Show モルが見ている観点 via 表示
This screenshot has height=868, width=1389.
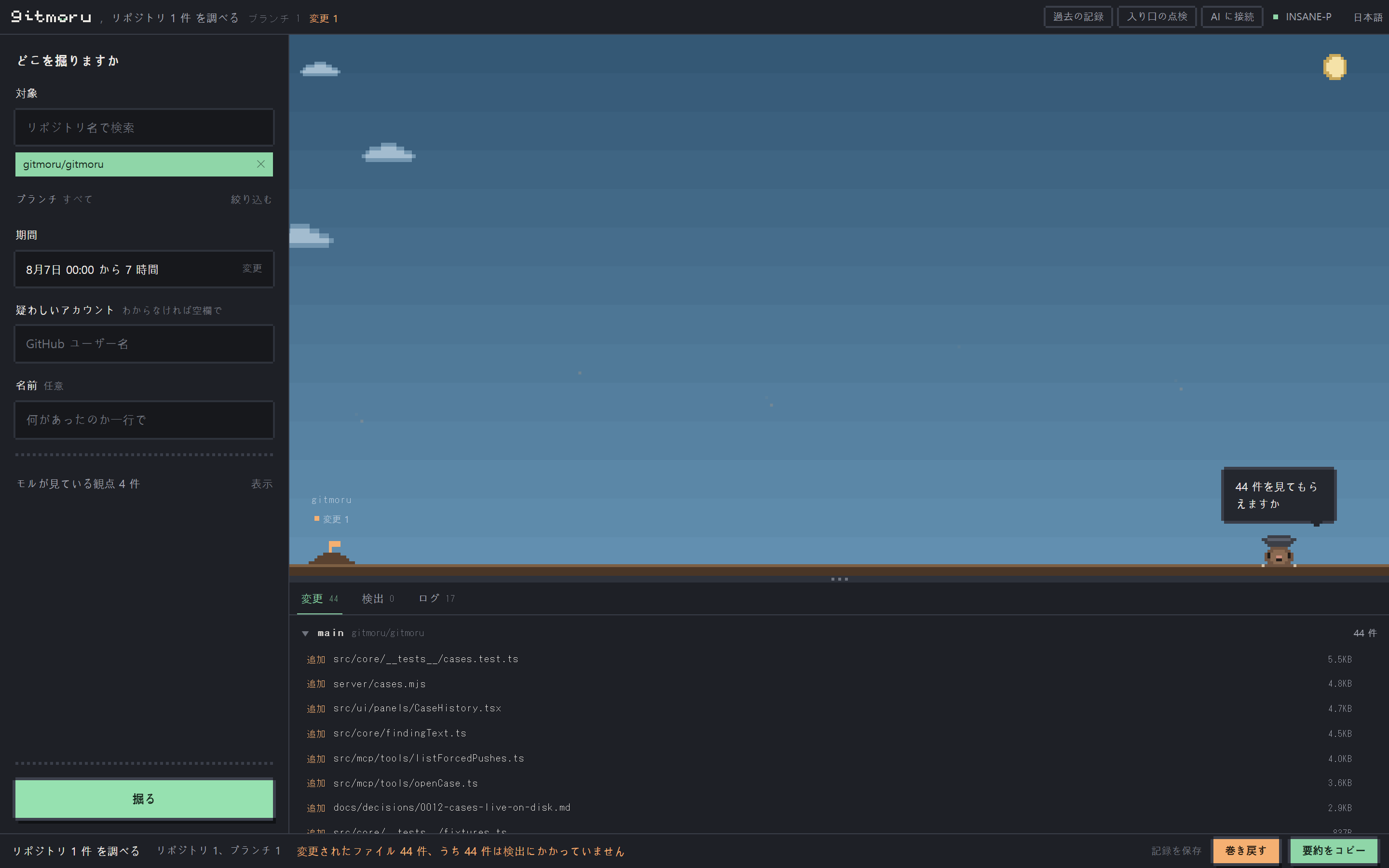click(262, 484)
